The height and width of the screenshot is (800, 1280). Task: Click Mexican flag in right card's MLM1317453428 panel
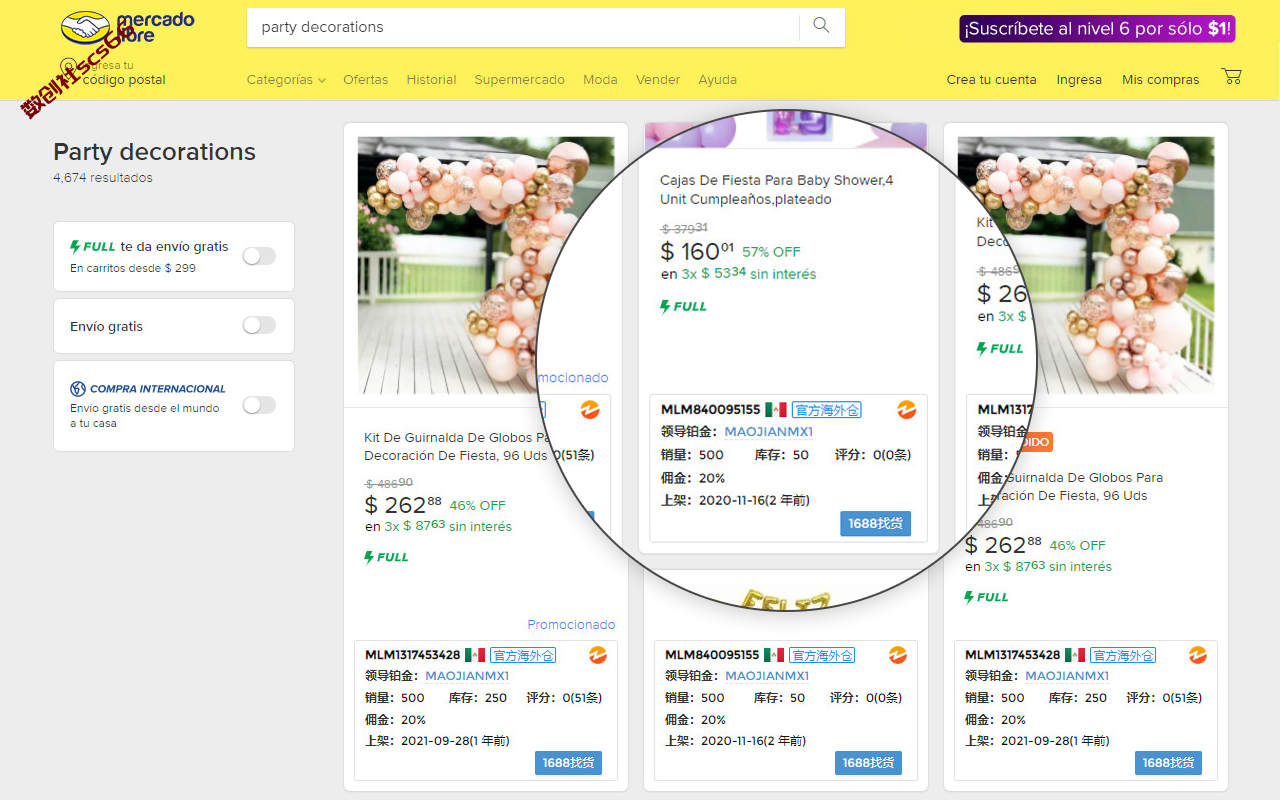[x=1075, y=655]
